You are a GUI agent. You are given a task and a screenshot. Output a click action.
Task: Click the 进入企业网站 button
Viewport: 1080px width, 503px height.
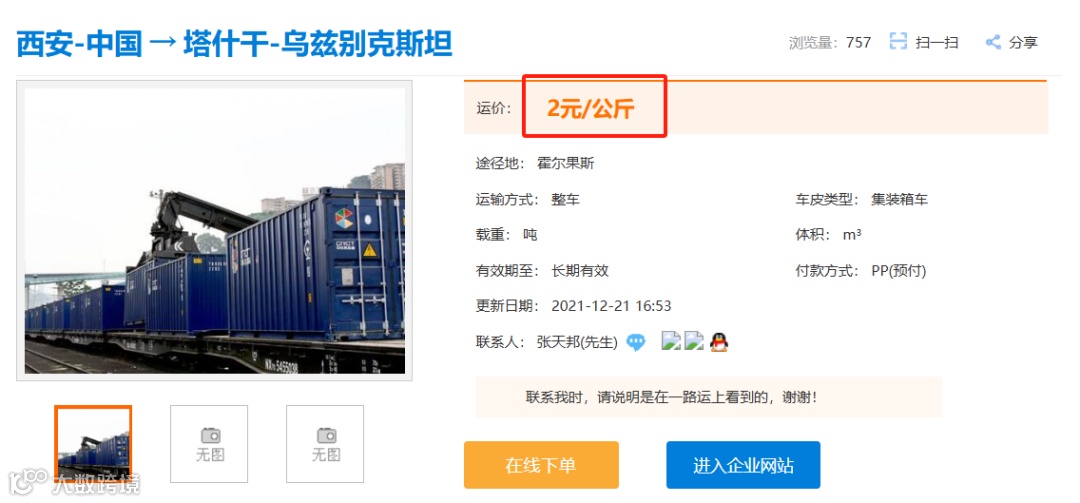tap(743, 465)
